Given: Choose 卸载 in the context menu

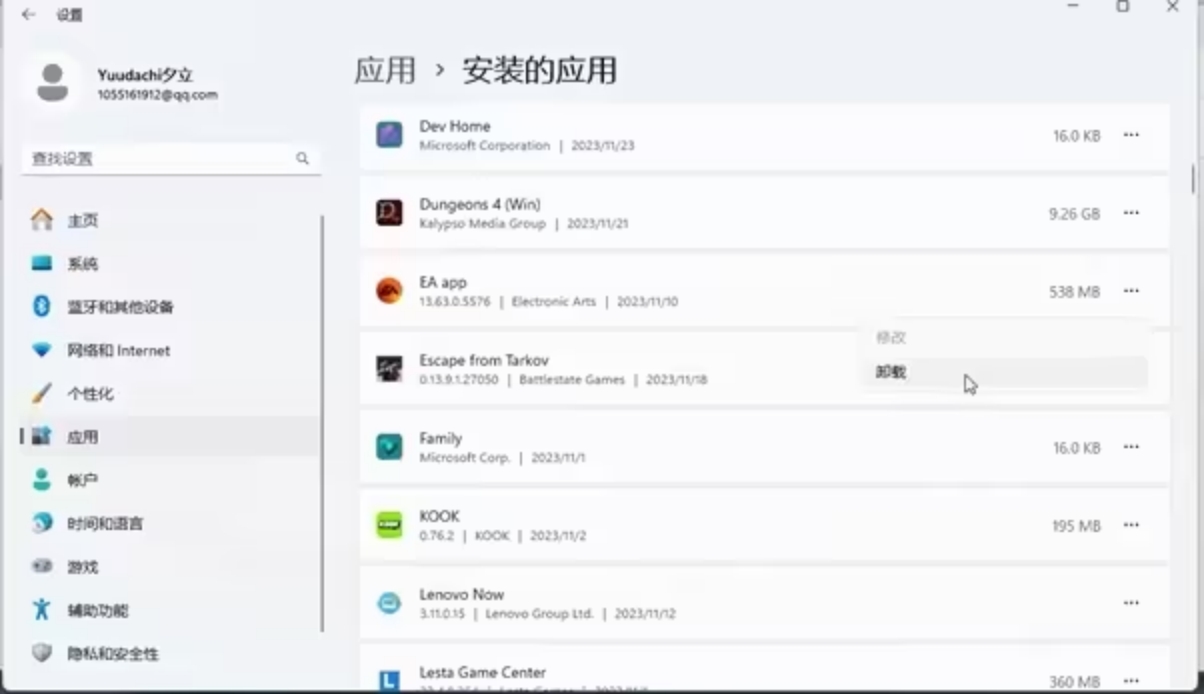Looking at the screenshot, I should coord(1004,372).
